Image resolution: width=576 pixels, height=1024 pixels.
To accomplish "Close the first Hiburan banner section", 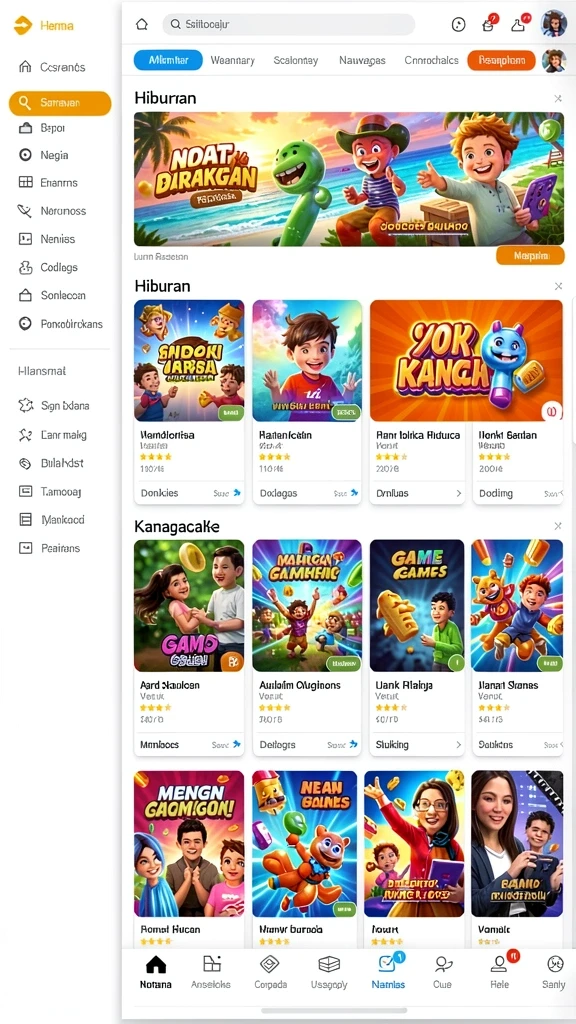I will 558,99.
